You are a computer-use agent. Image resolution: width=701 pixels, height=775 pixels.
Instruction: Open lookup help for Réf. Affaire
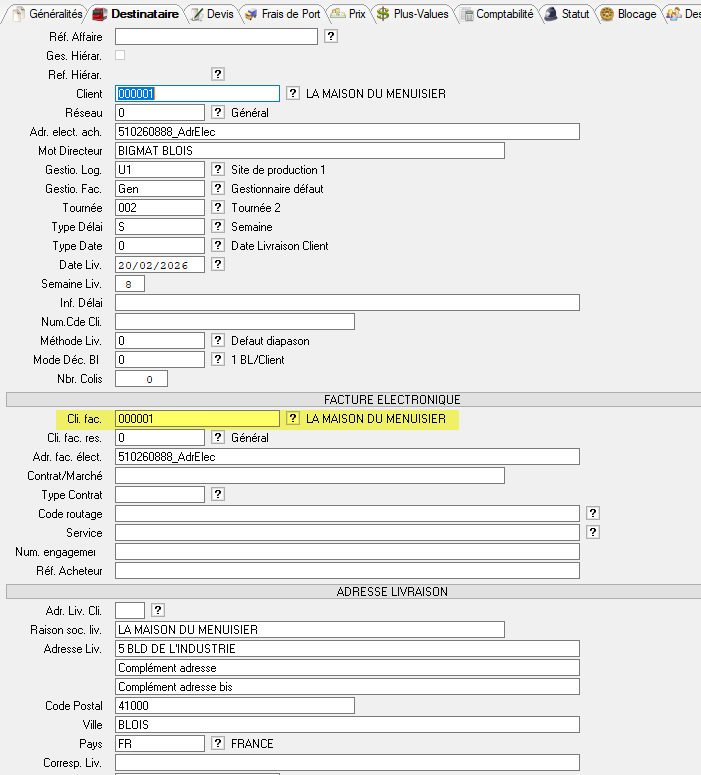click(x=331, y=36)
